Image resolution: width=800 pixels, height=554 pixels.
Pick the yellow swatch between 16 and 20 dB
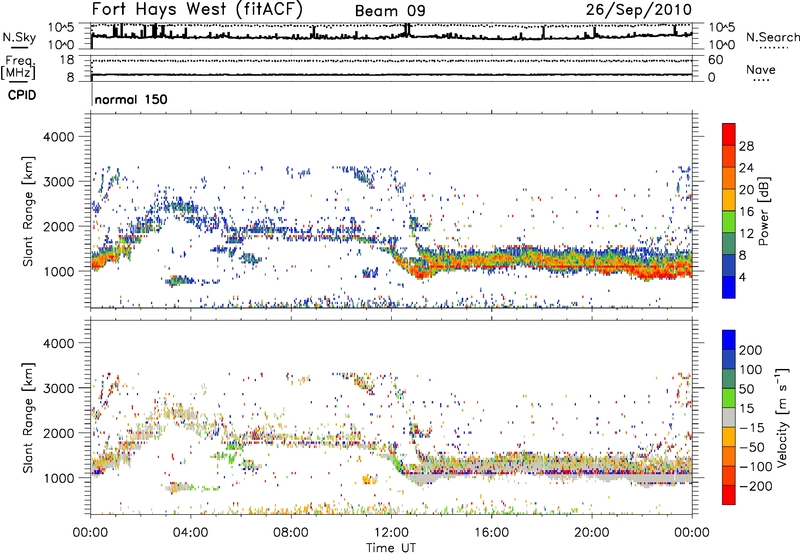[x=729, y=200]
